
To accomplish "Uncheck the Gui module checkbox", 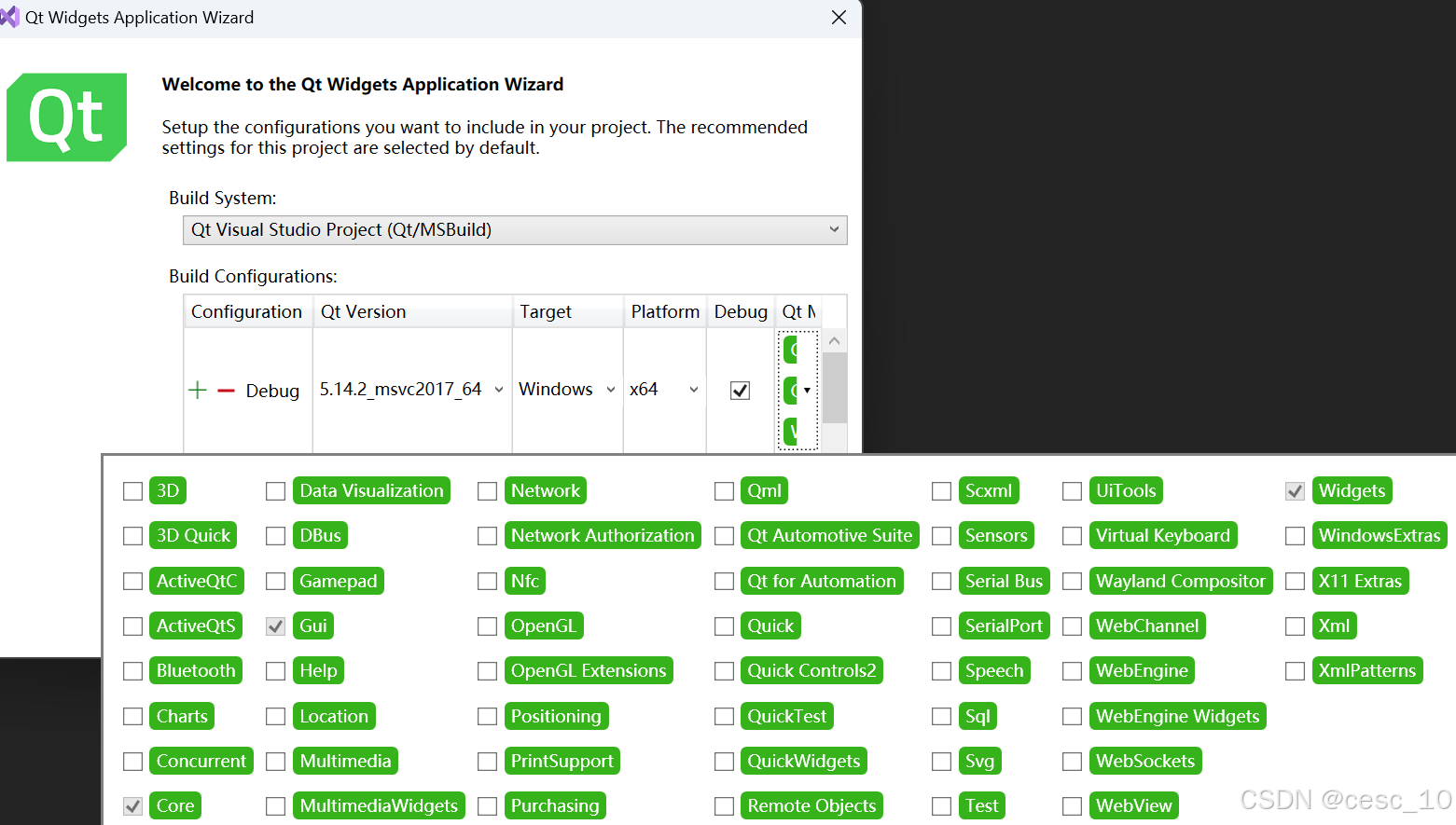I will coord(275,626).
